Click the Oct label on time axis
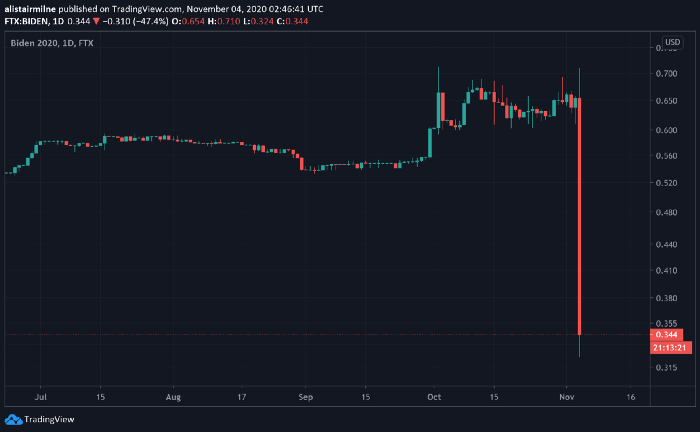700x432 pixels. click(434, 397)
